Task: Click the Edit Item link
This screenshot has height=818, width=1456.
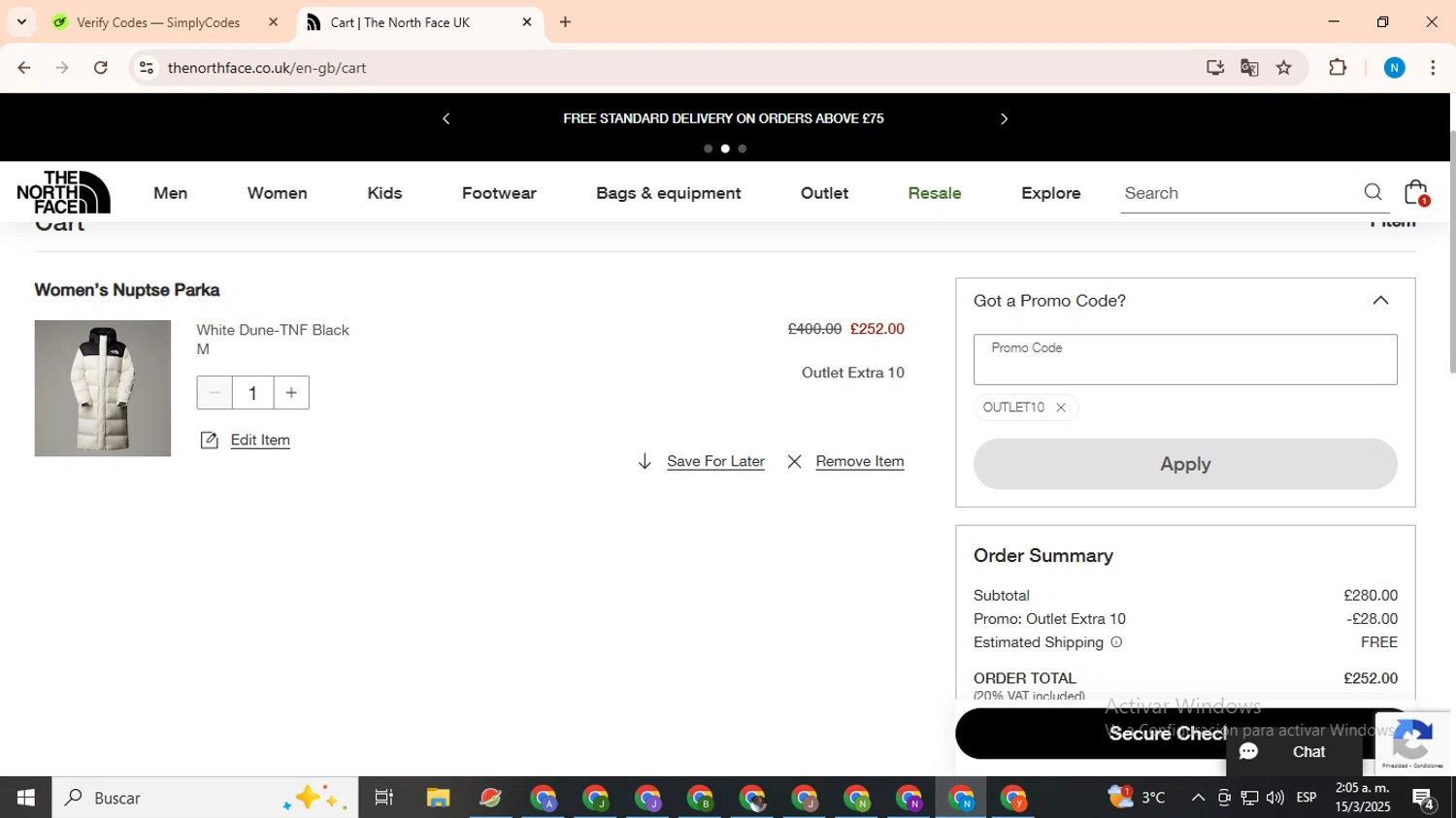Action: pyautogui.click(x=260, y=441)
